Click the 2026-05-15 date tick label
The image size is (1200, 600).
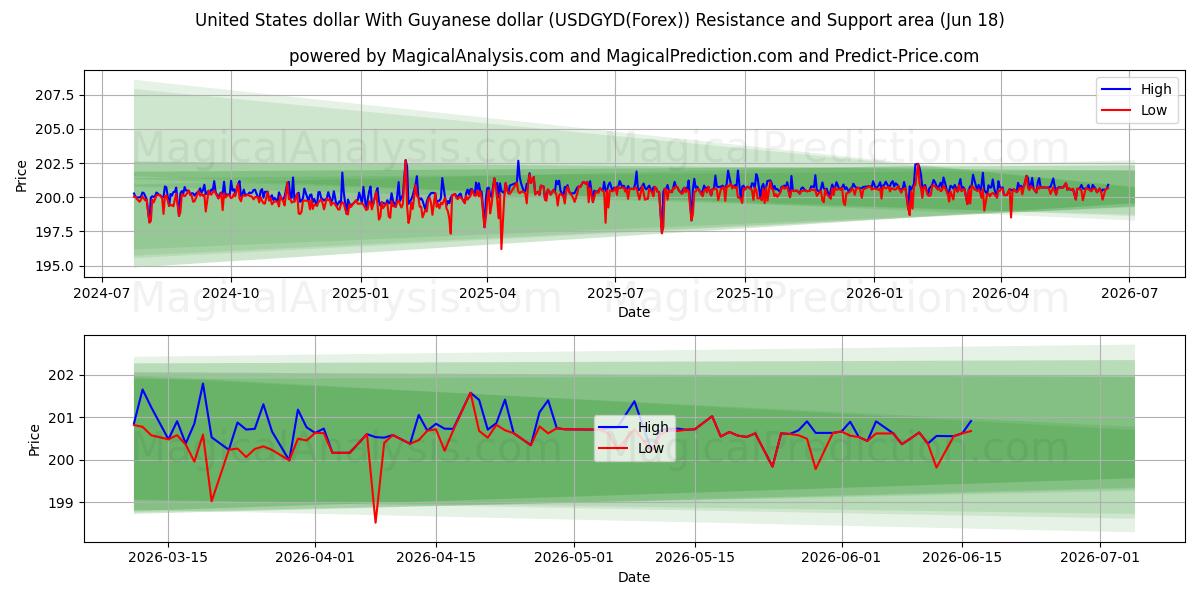pyautogui.click(x=695, y=558)
